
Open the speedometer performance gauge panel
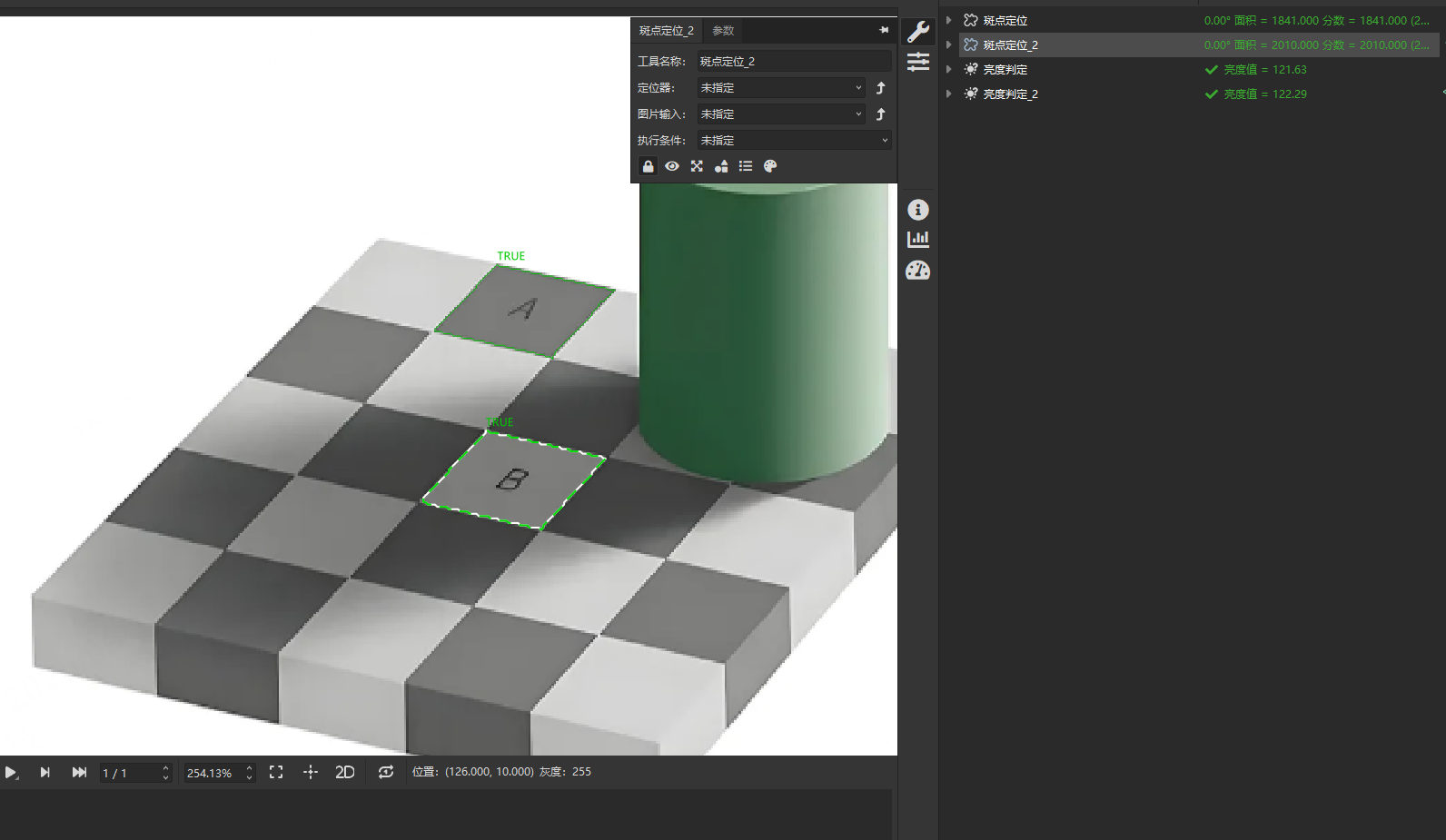pos(918,271)
